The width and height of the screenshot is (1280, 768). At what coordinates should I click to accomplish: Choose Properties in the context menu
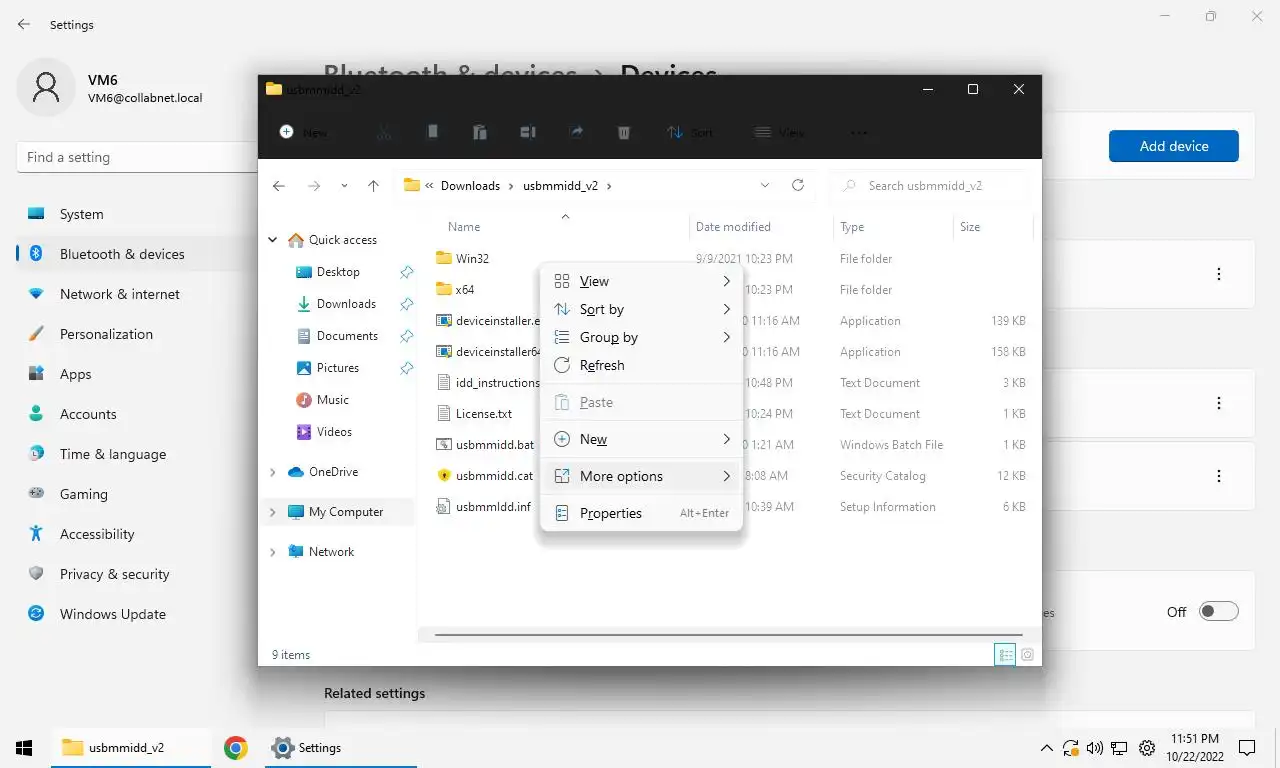click(x=642, y=514)
